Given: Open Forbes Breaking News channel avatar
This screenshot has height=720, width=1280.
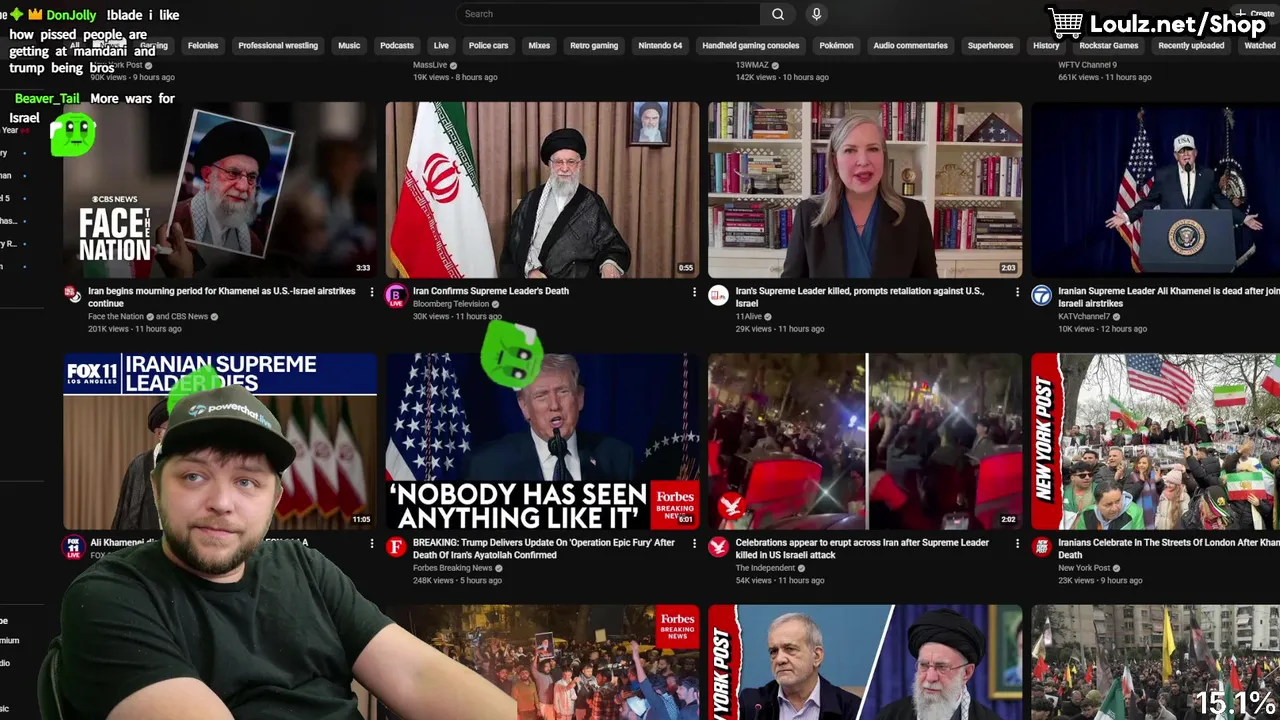Looking at the screenshot, I should (x=396, y=547).
